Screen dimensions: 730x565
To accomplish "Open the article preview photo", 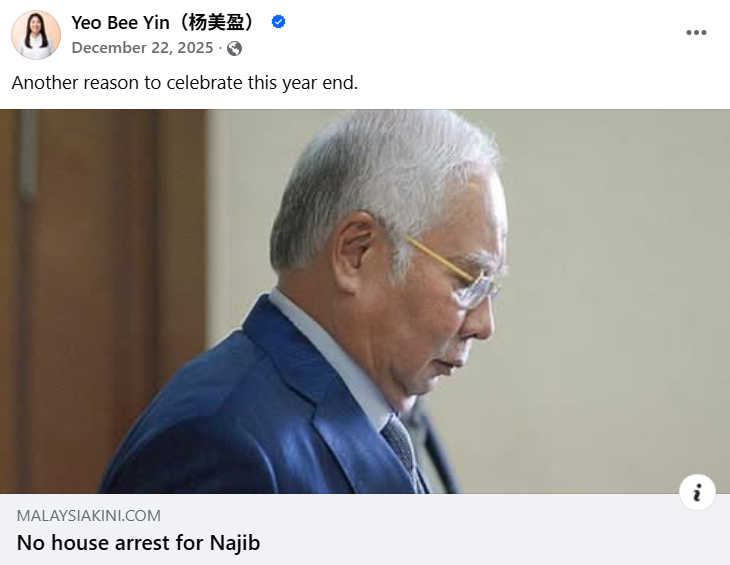I will pos(365,302).
